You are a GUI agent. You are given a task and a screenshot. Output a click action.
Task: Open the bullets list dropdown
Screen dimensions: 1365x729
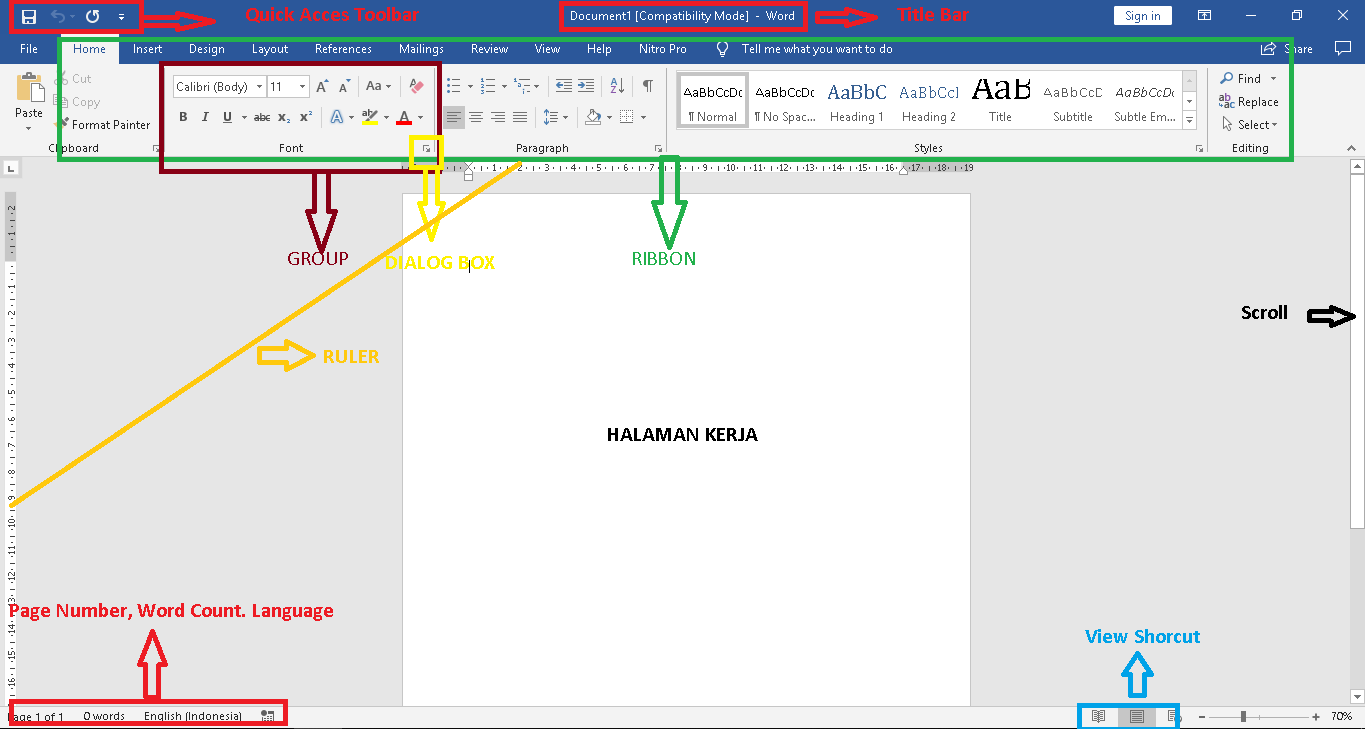(470, 86)
